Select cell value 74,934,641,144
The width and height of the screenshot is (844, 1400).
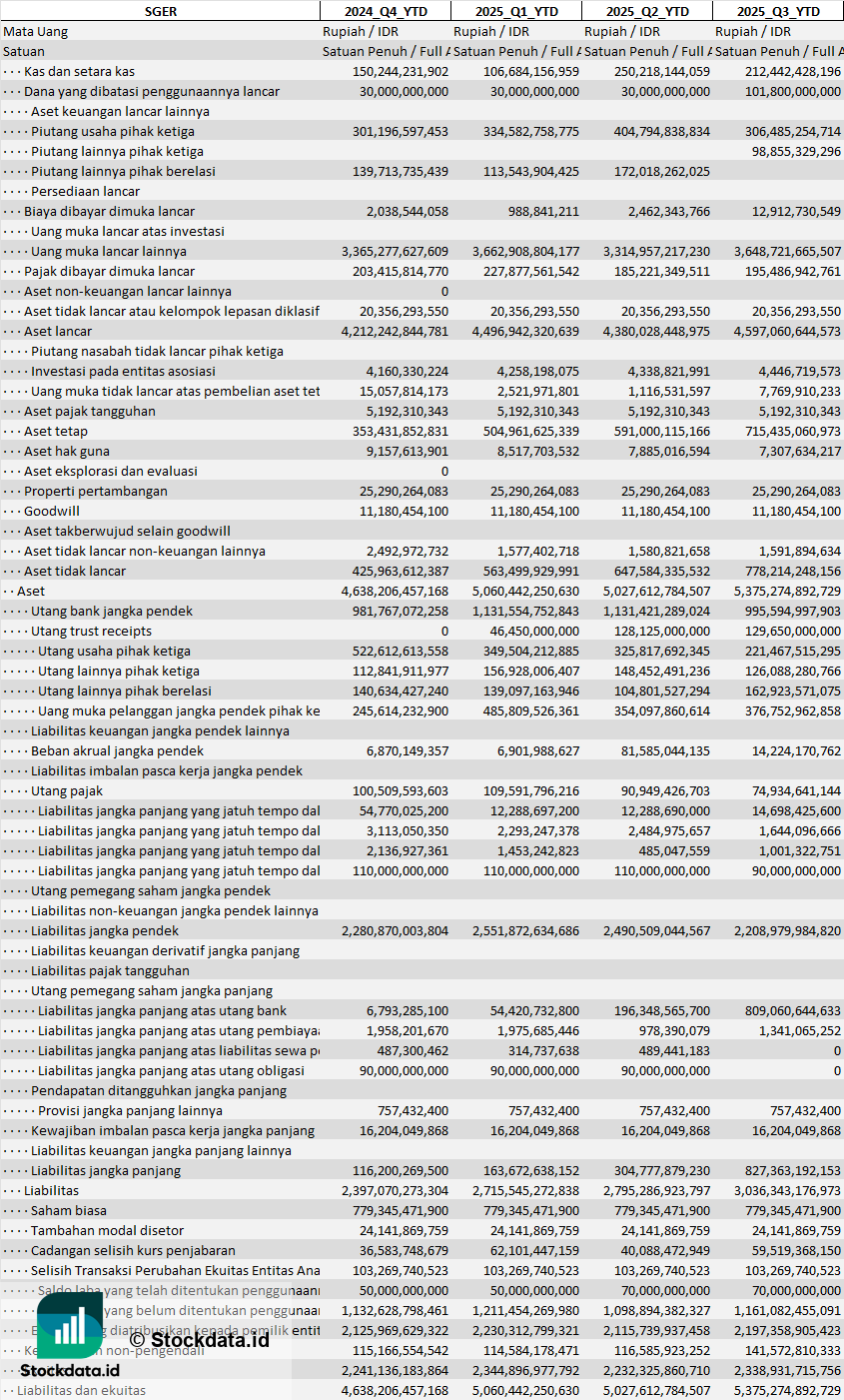coord(796,790)
